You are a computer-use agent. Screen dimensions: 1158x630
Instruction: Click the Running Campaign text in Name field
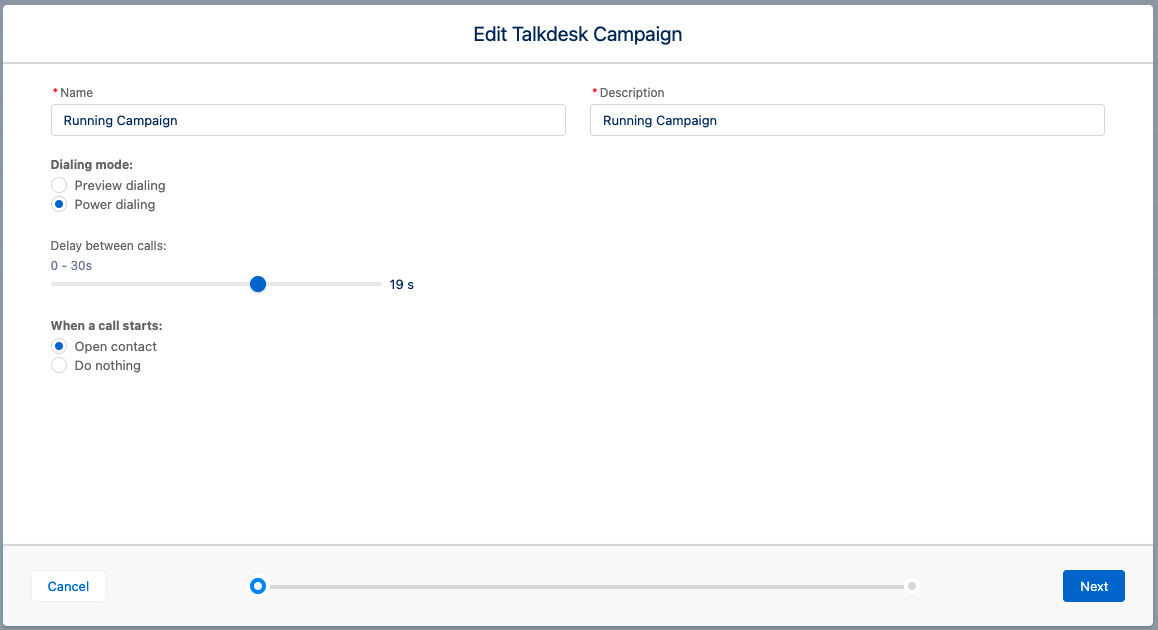tap(118, 120)
